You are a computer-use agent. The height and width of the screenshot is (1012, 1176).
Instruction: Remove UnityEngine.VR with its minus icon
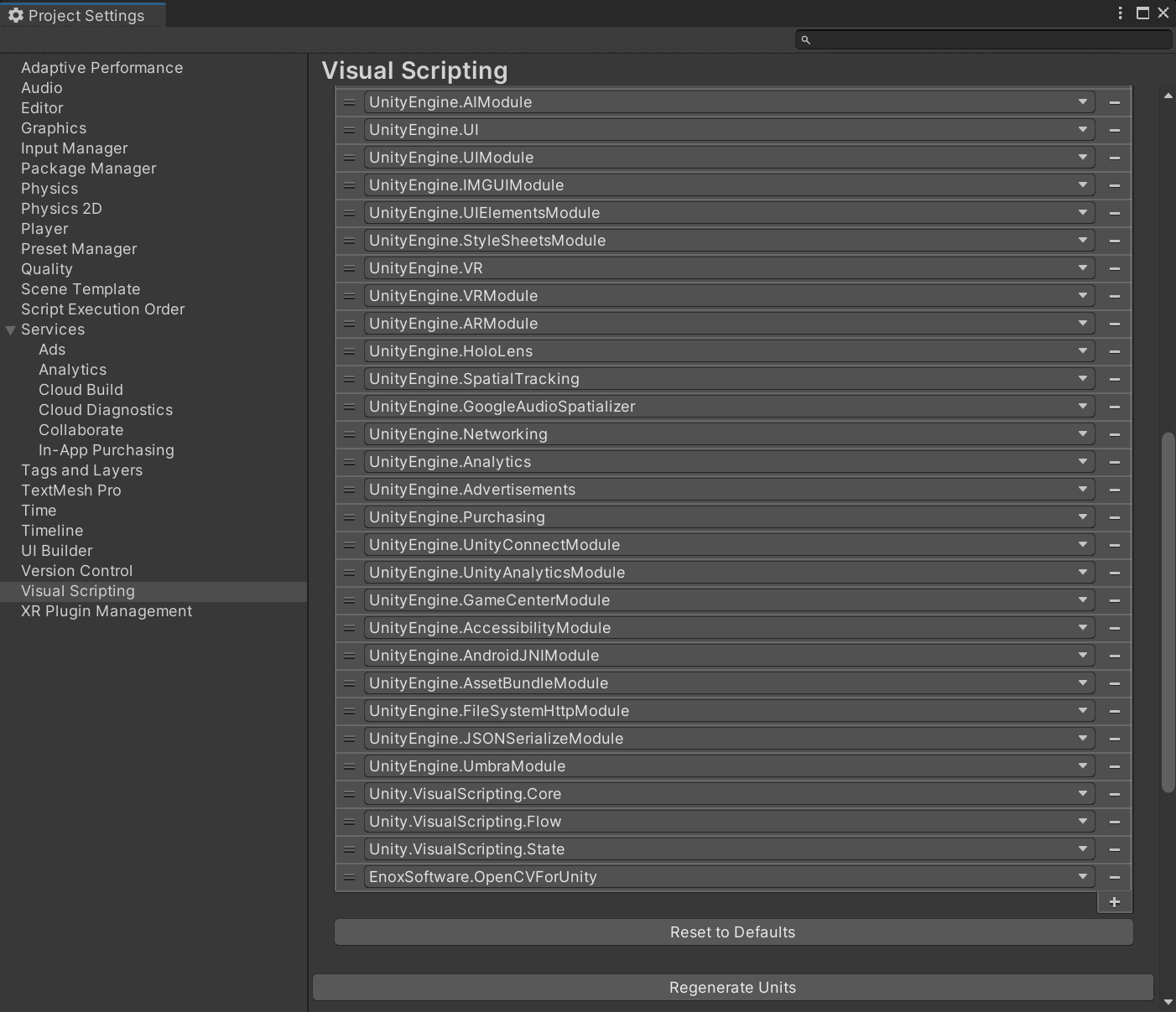click(x=1115, y=268)
